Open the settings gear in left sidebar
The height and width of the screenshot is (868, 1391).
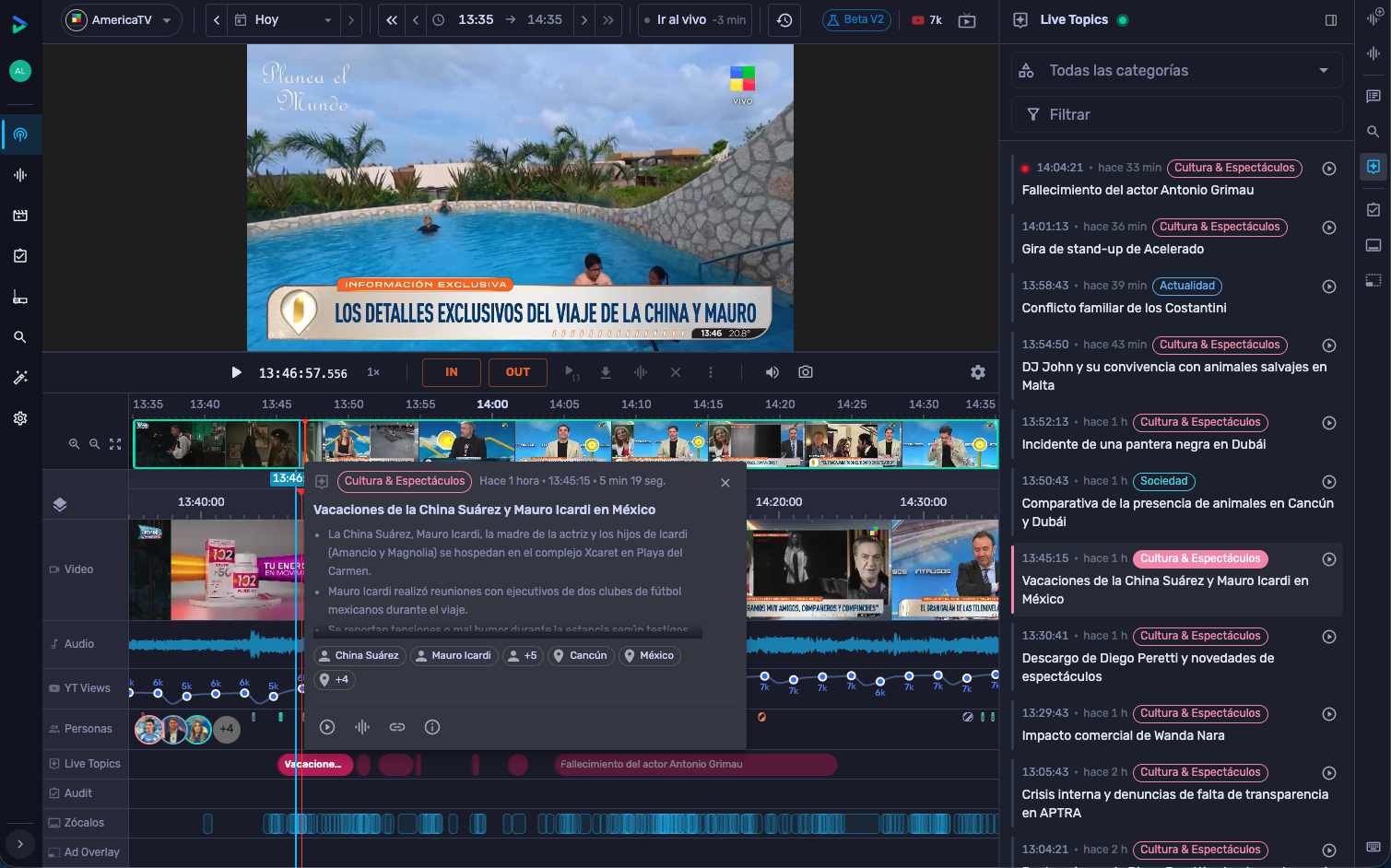pyautogui.click(x=20, y=418)
